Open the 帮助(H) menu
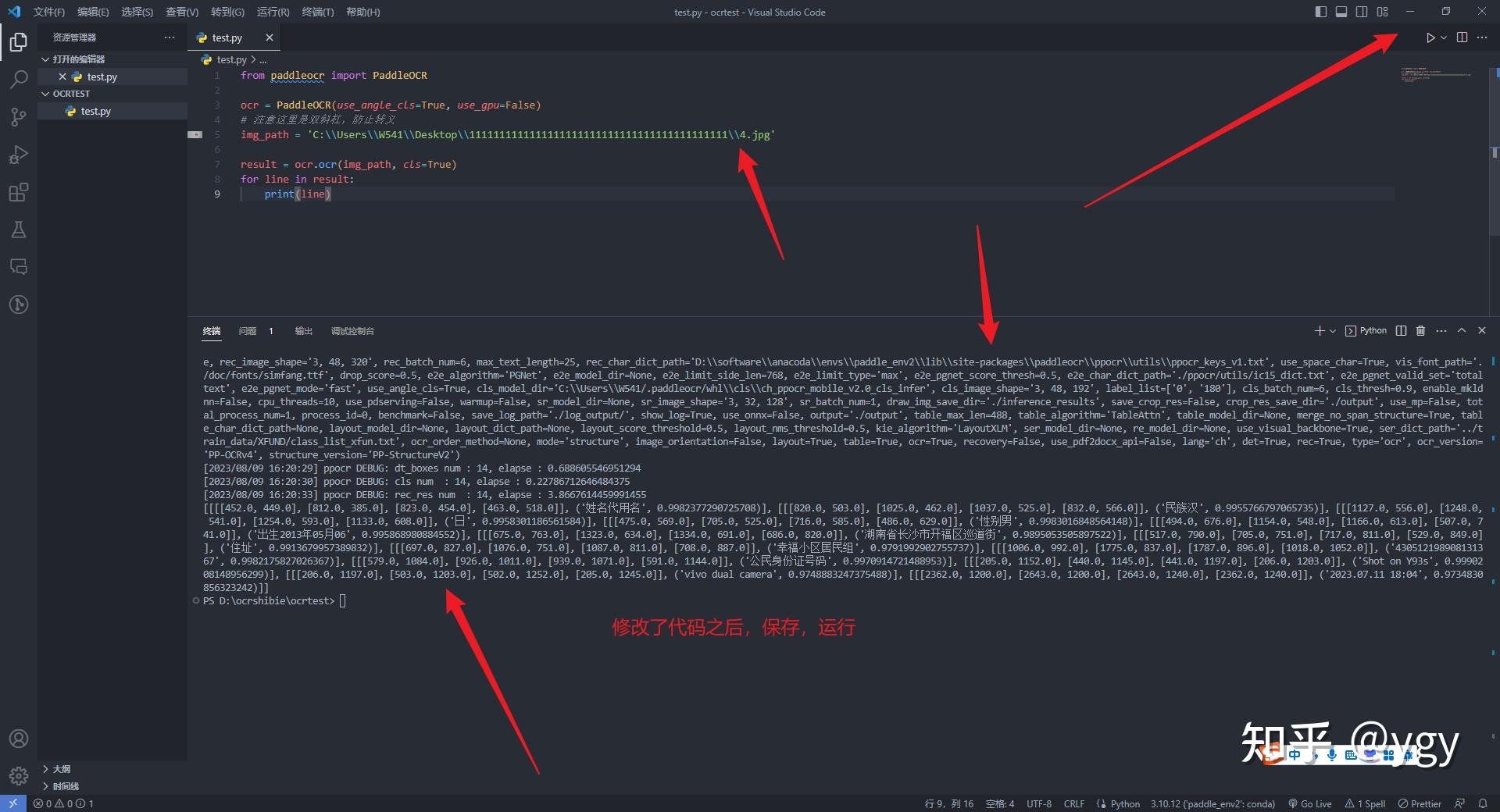 [x=362, y=12]
